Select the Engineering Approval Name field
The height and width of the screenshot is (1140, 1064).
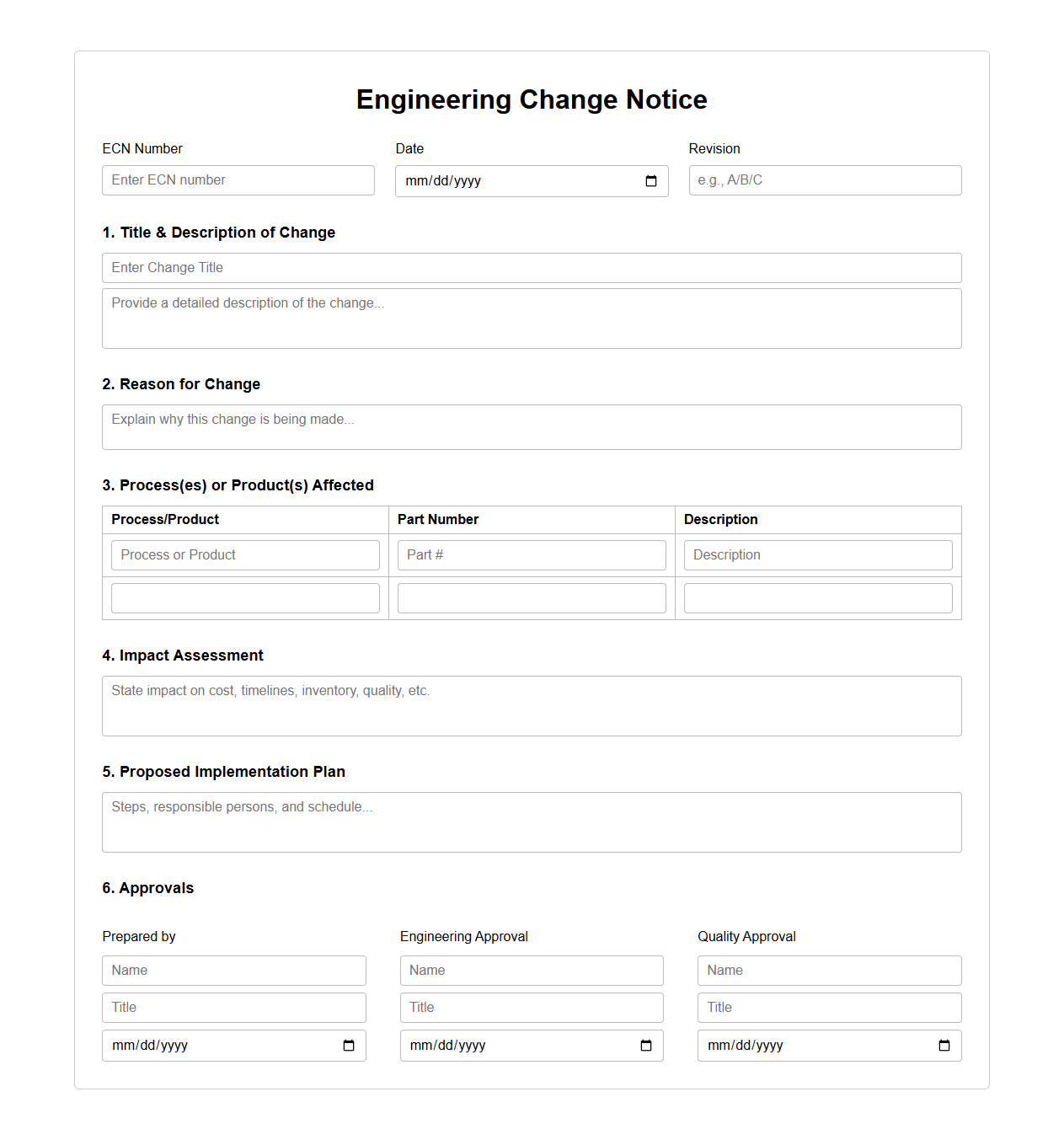coord(531,970)
